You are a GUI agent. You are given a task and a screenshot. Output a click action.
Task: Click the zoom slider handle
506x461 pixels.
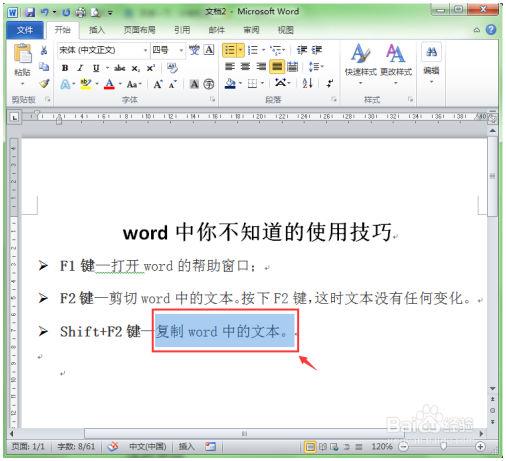tap(443, 446)
